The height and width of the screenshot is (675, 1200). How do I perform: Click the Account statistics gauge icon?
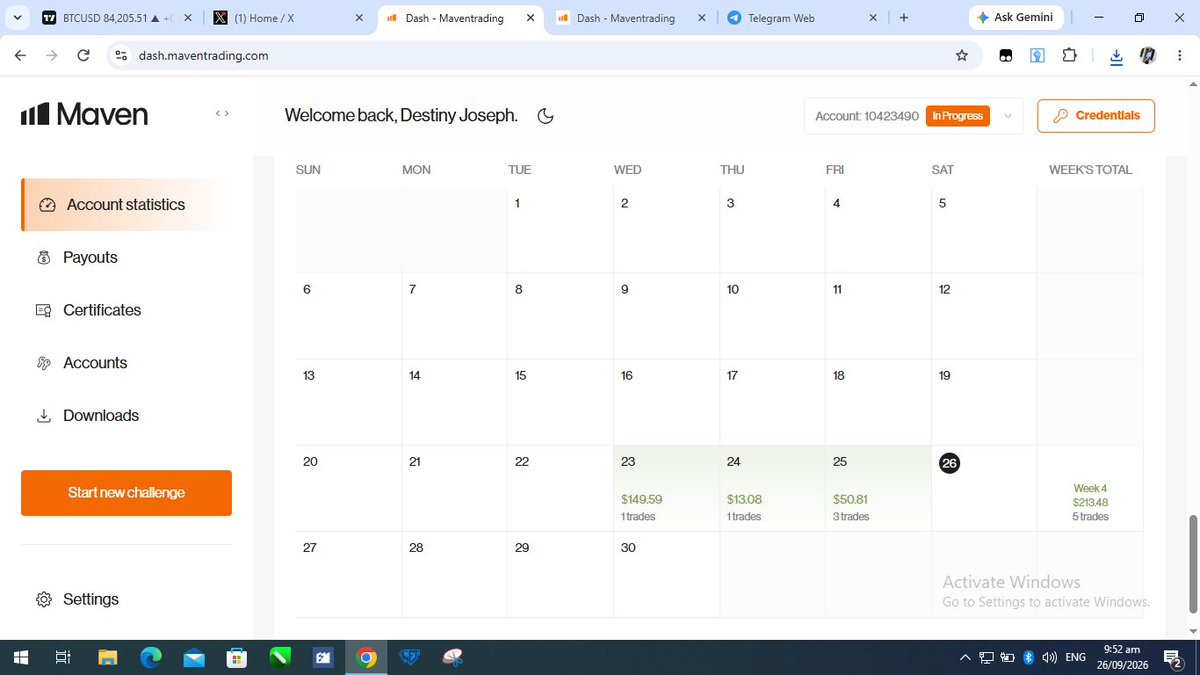47,205
